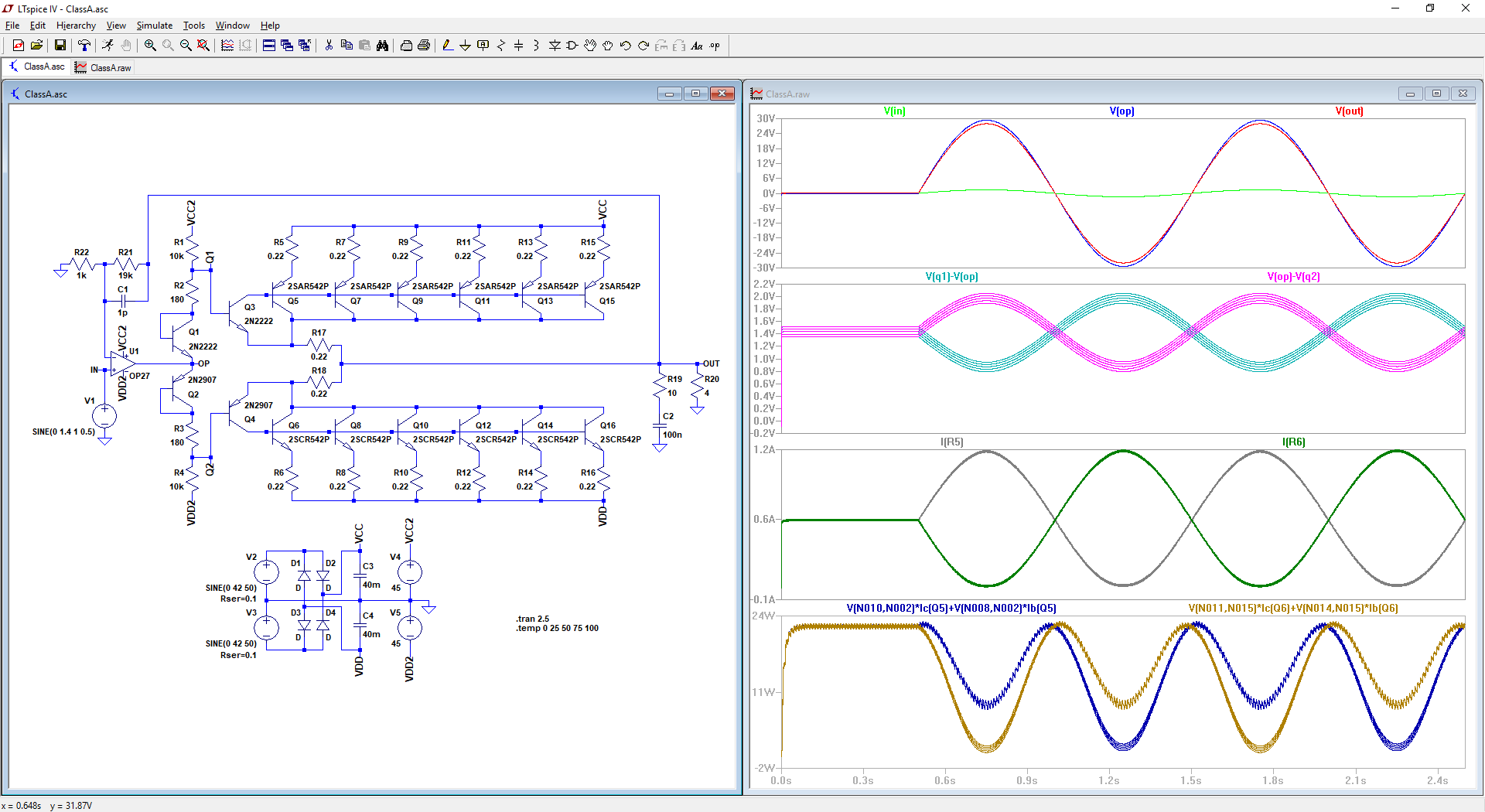Select the Zoom In magnifier
Screen dimensions: 1485x812
pyautogui.click(x=150, y=46)
